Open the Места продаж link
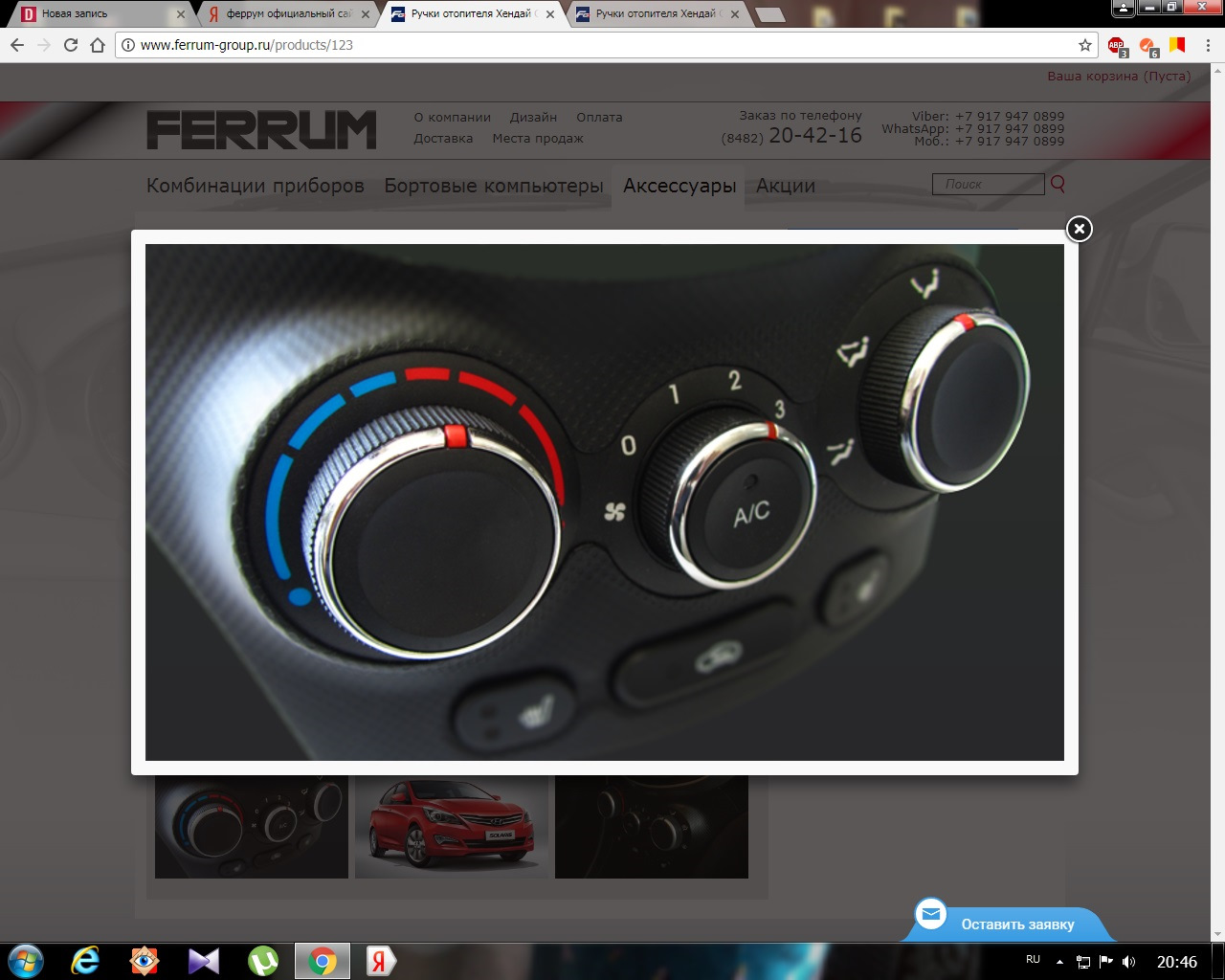The width and height of the screenshot is (1225, 980). pyautogui.click(x=538, y=138)
